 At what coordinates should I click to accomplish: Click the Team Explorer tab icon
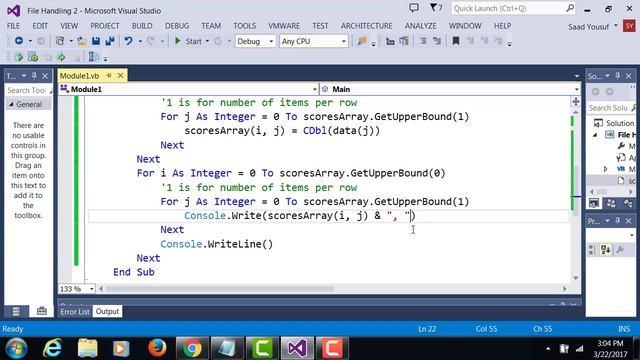click(611, 203)
